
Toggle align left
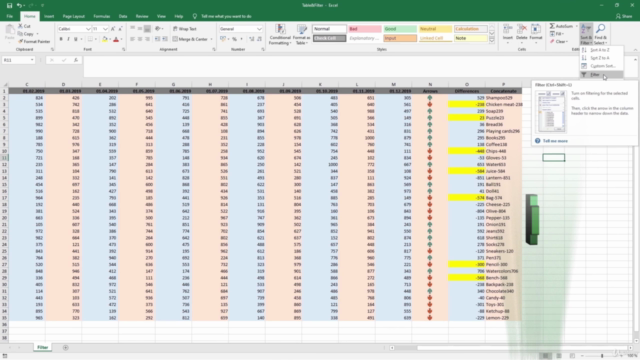click(x=133, y=39)
